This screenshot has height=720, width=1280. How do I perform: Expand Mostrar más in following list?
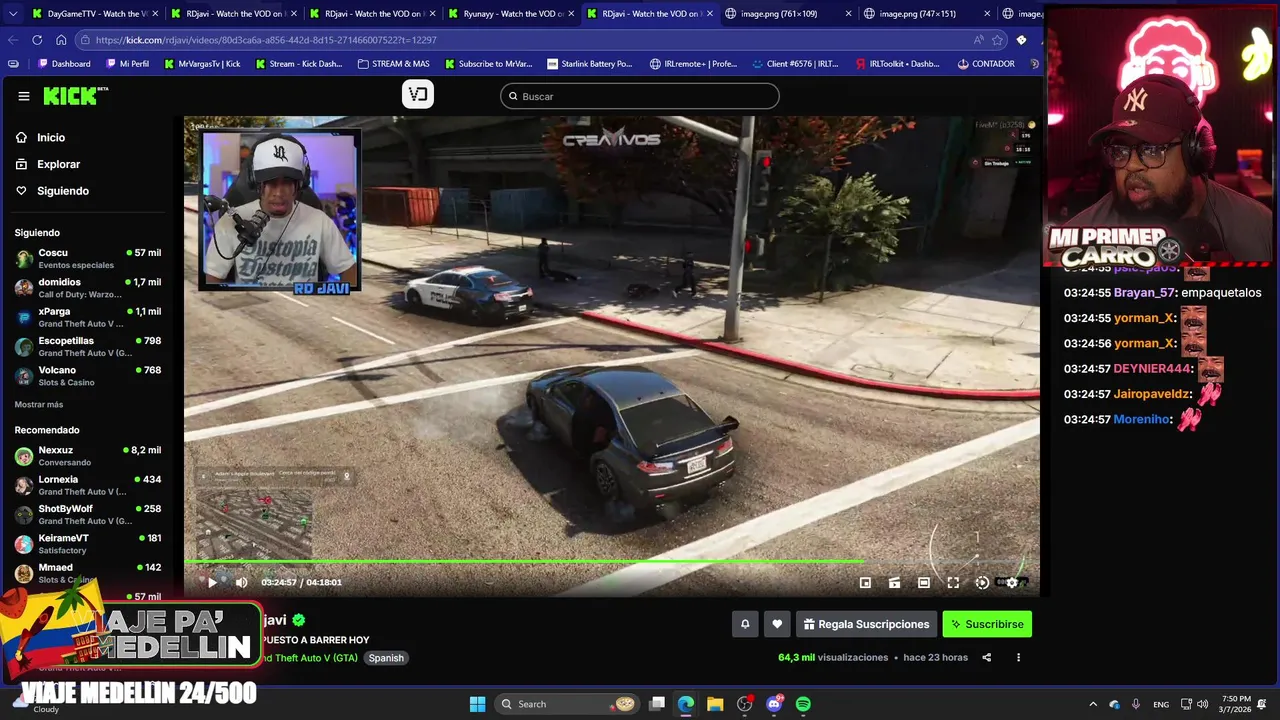[x=39, y=405]
